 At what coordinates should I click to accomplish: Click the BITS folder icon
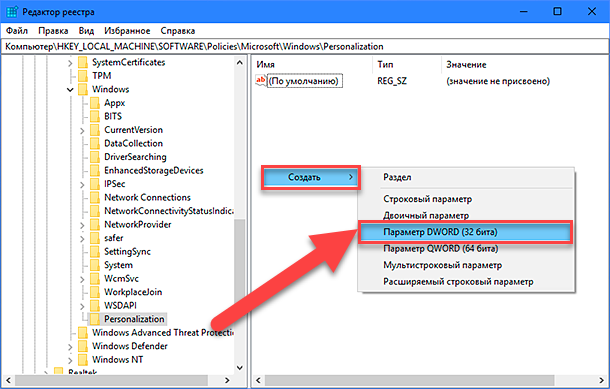point(95,116)
